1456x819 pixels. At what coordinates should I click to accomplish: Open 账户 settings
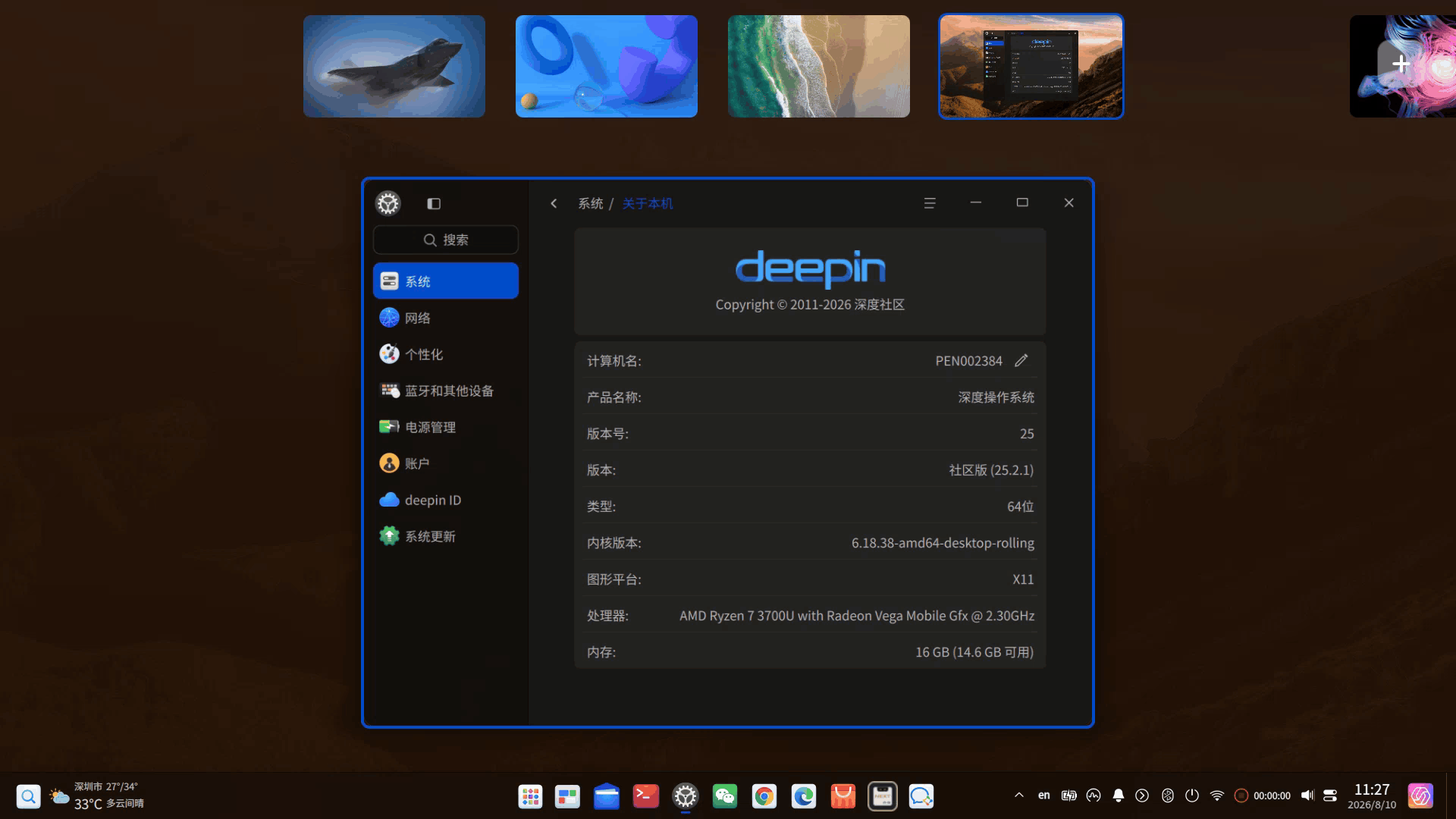click(446, 463)
